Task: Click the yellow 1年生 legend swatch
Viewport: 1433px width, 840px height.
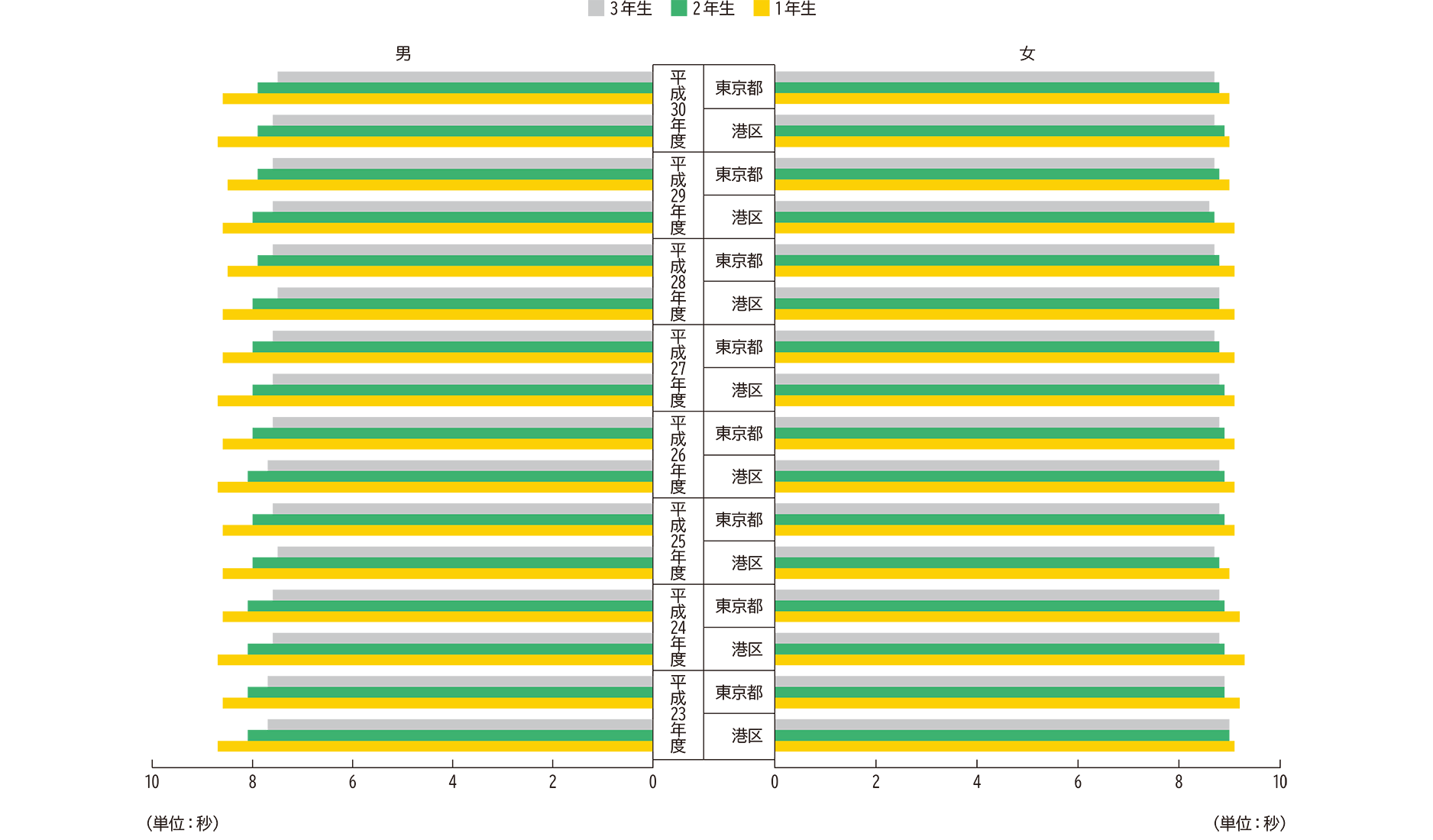Action: tap(761, 8)
